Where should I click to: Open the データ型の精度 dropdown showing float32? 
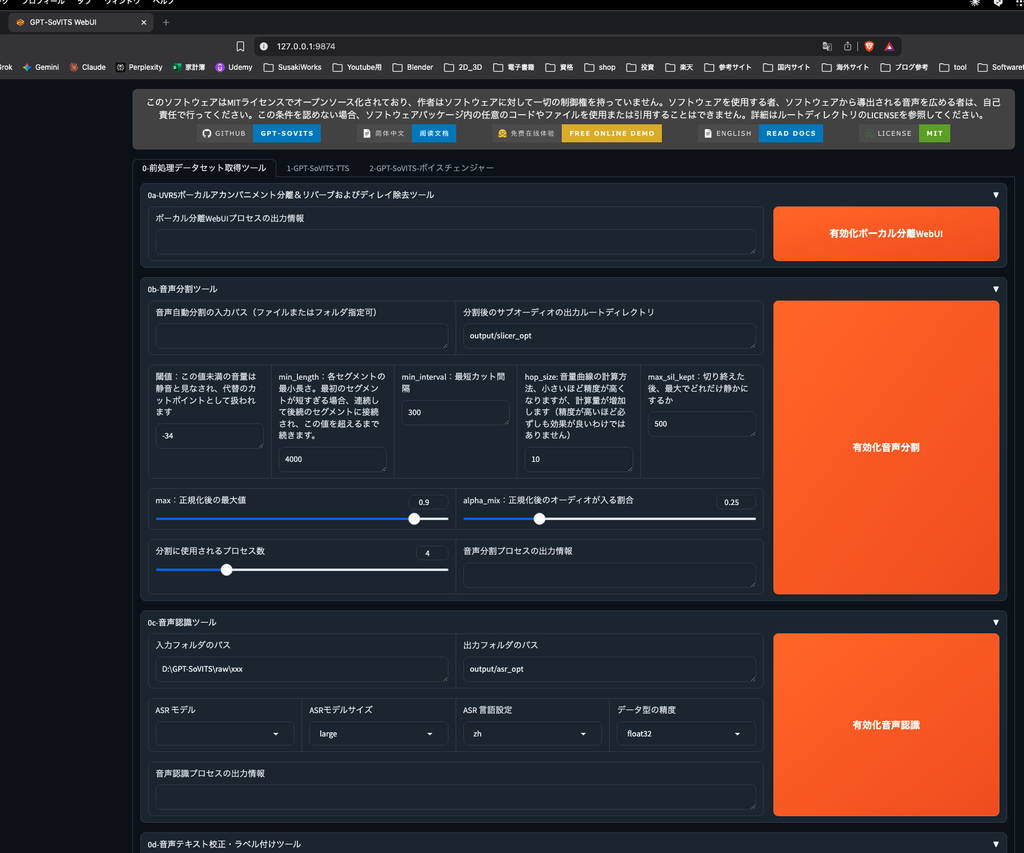[686, 733]
